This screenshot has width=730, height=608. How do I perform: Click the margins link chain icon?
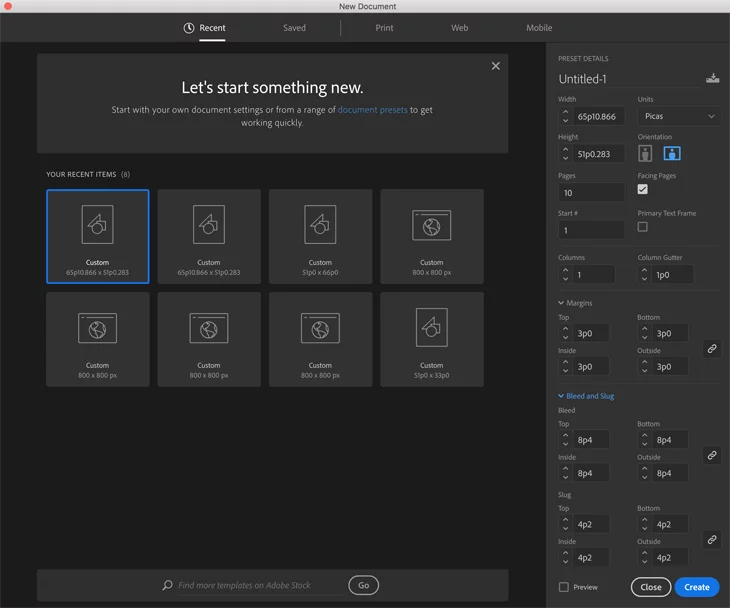[x=712, y=349]
